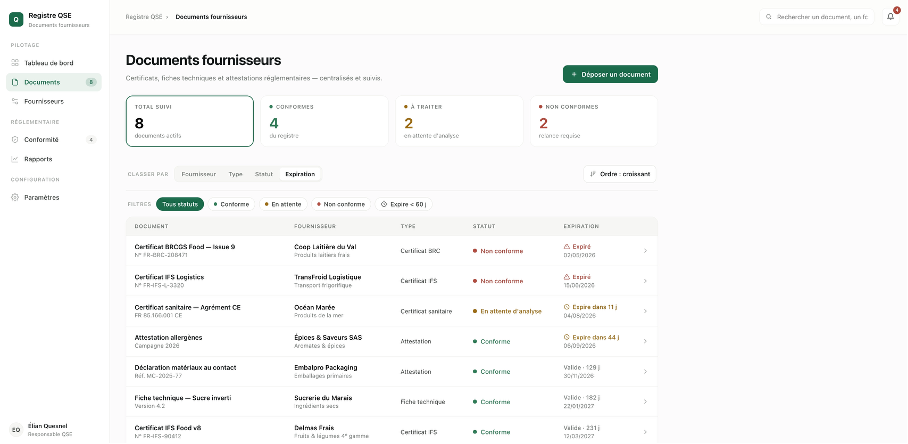This screenshot has width=908, height=444.
Task: Filter by Tous statuts chip
Action: [x=180, y=204]
